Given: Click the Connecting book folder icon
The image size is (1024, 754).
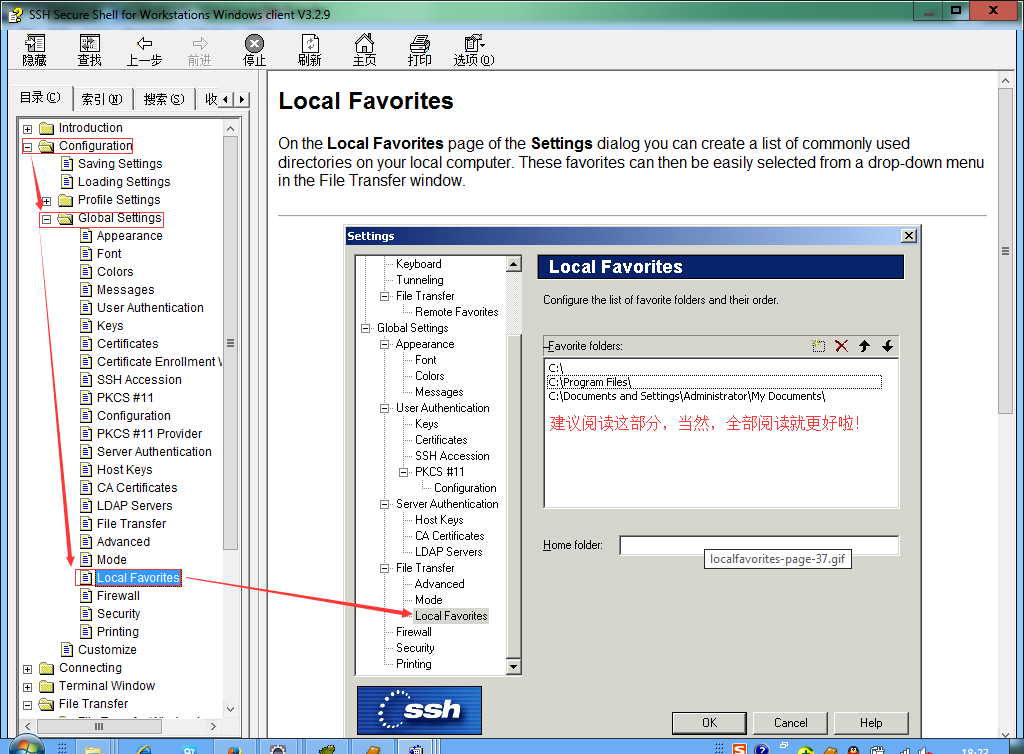Looking at the screenshot, I should pyautogui.click(x=46, y=668).
